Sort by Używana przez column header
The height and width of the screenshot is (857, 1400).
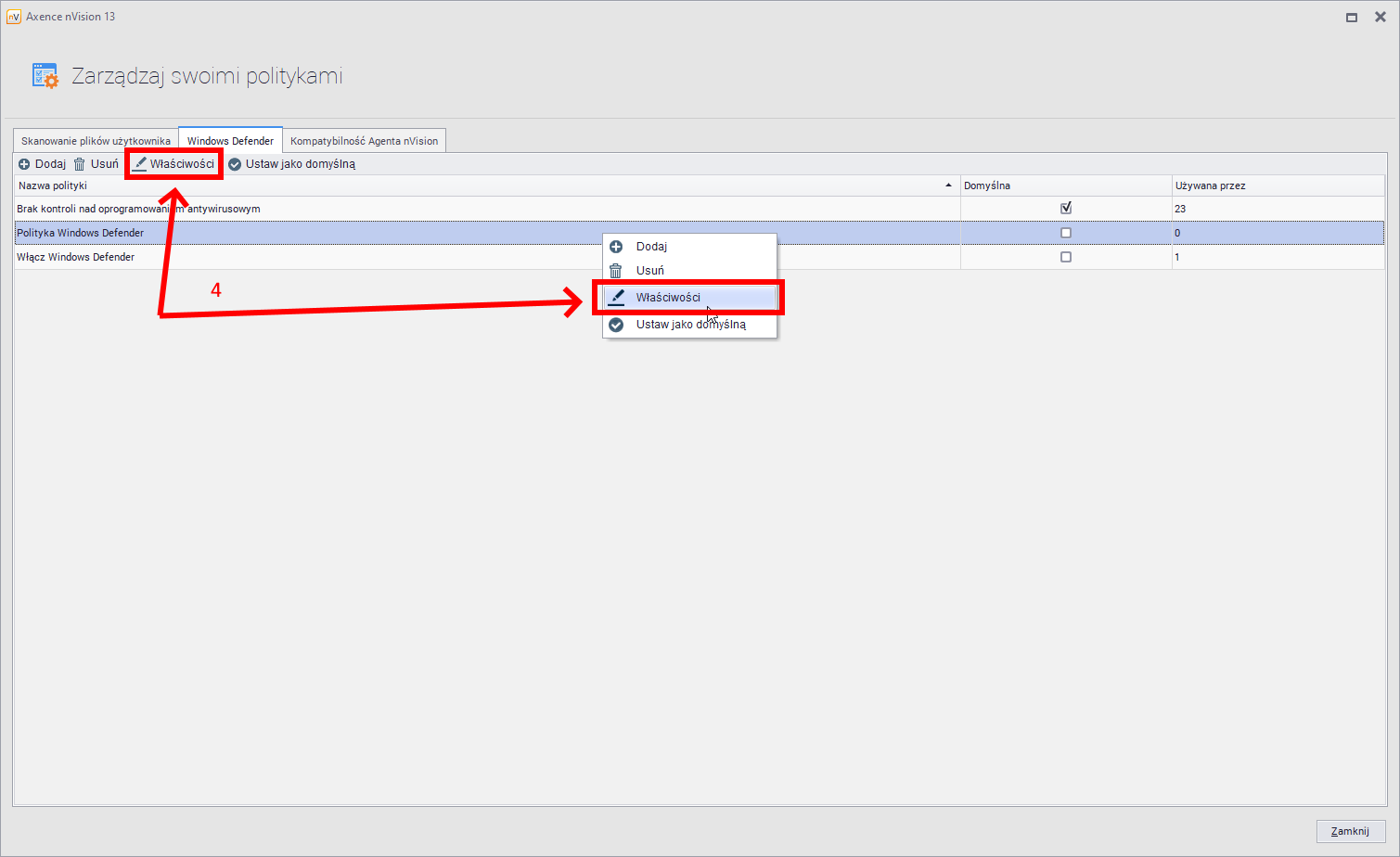(x=1210, y=185)
